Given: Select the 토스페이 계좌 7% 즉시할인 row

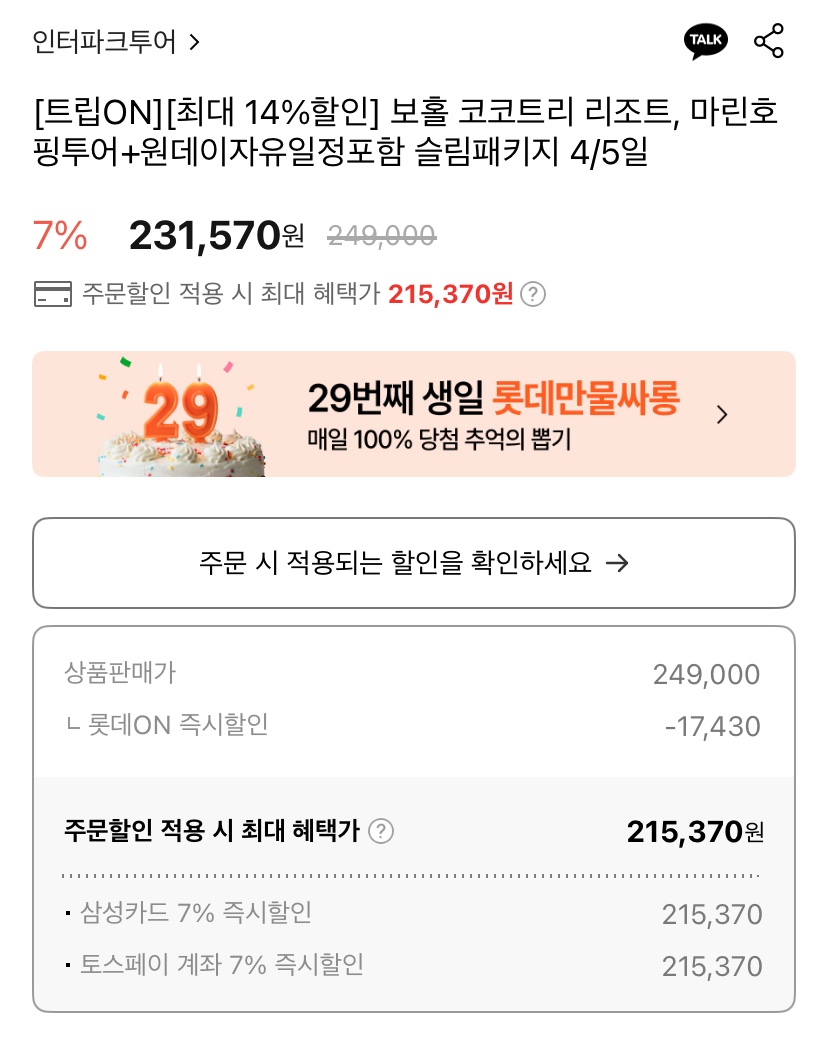Looking at the screenshot, I should coord(414,966).
